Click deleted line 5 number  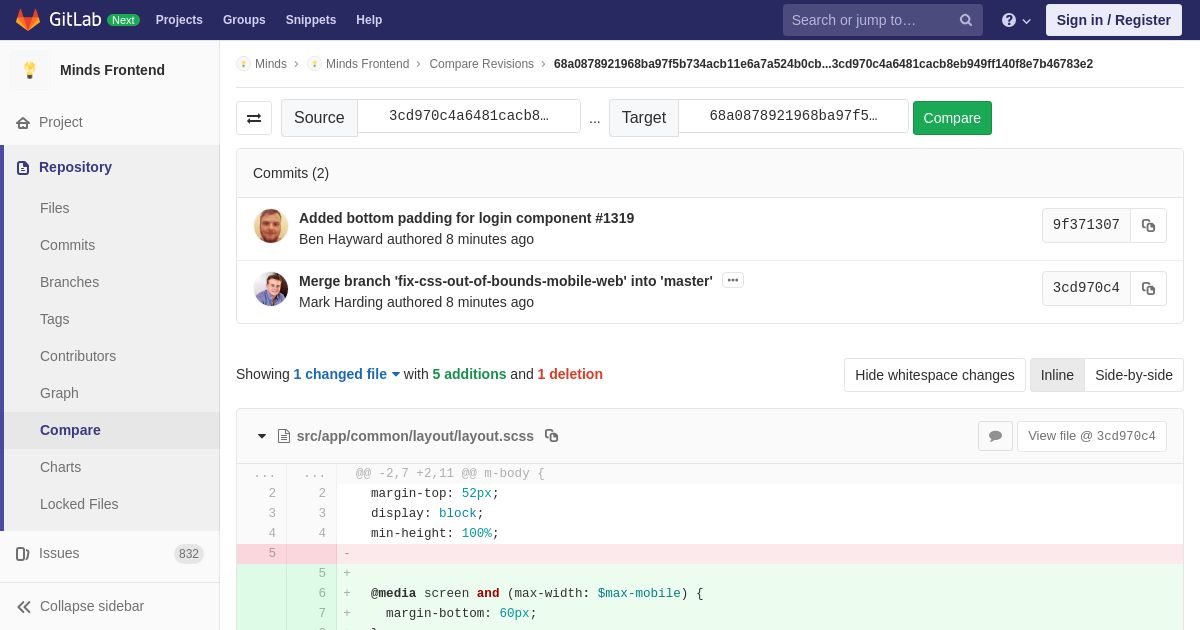[x=262, y=554]
